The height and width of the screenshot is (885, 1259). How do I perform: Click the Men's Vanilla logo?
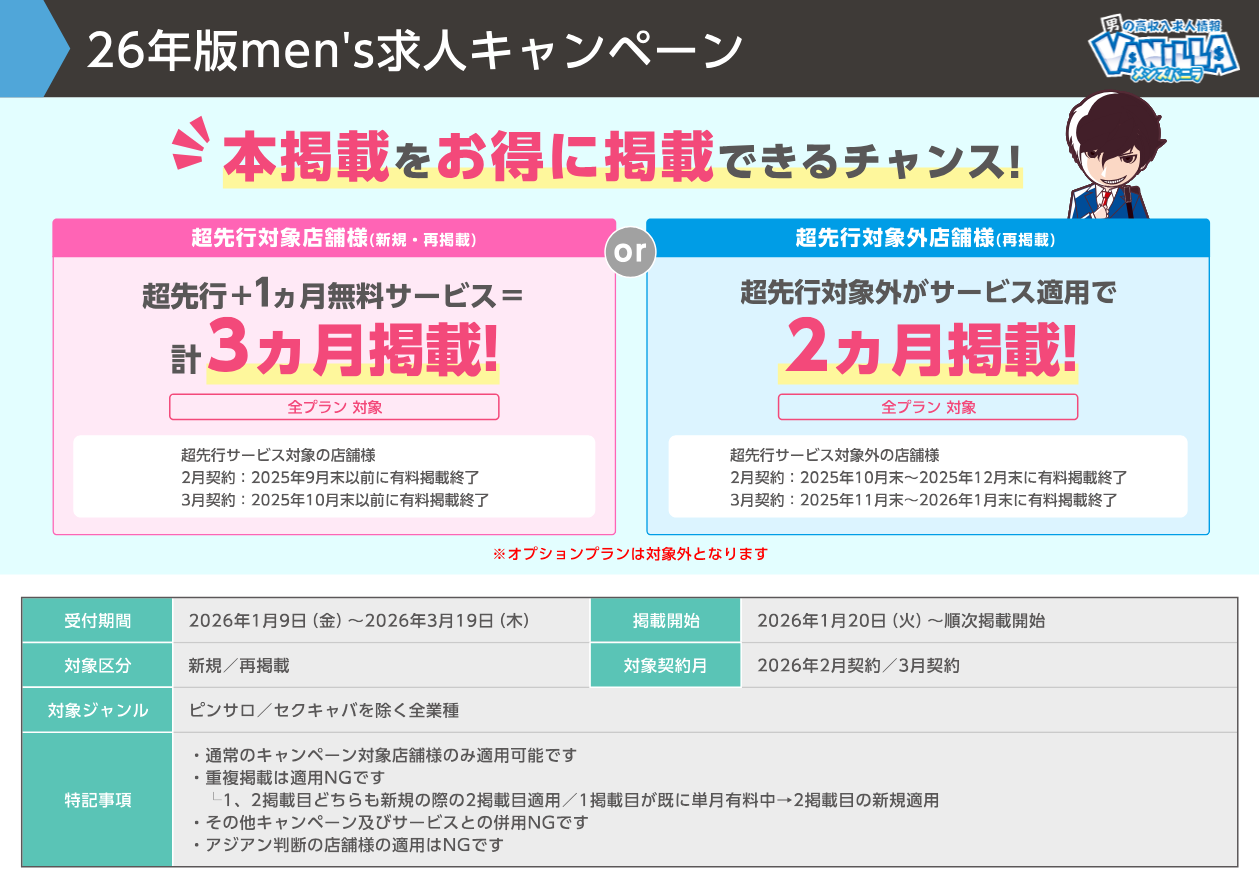tap(1163, 50)
